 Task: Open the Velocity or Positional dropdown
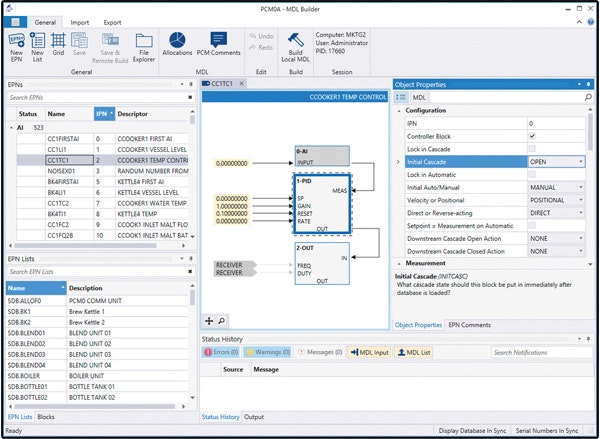580,200
